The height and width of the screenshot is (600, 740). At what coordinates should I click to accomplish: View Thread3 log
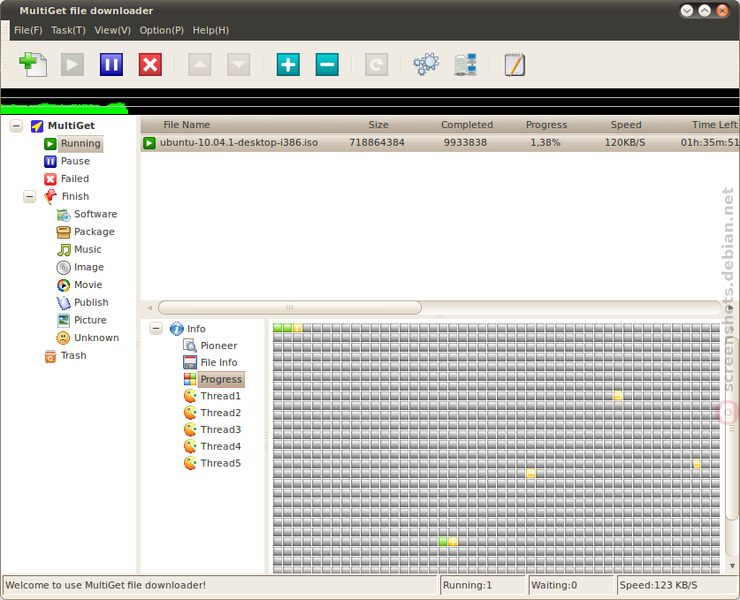click(x=220, y=430)
